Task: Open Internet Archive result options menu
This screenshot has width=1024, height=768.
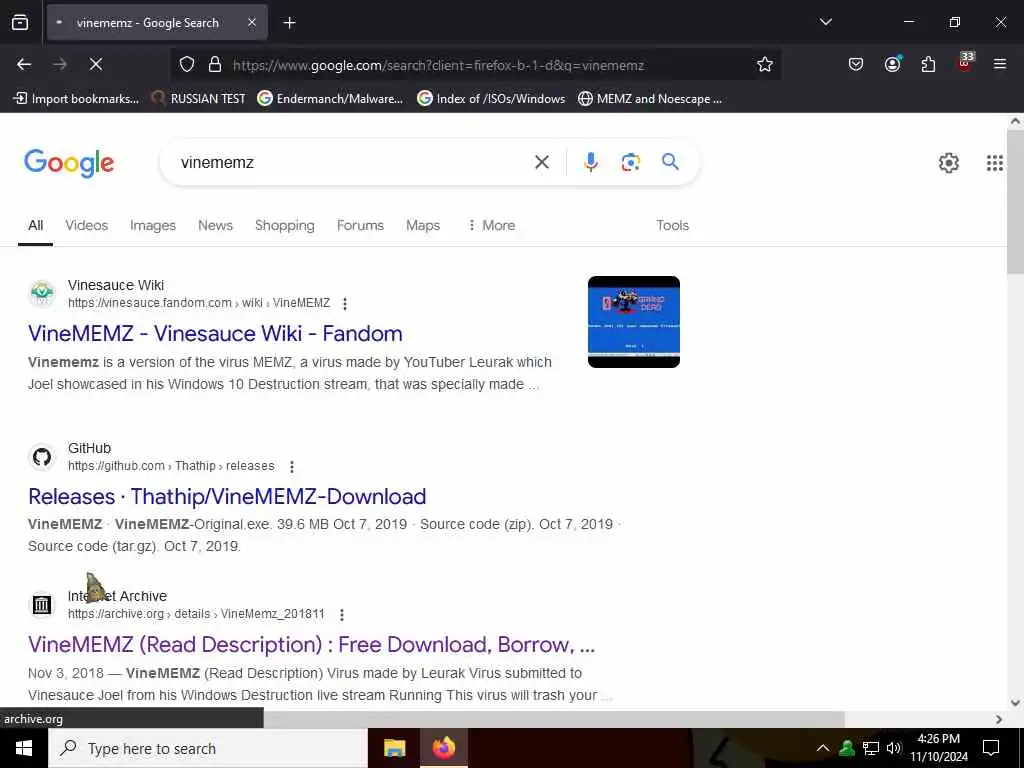Action: [x=342, y=615]
